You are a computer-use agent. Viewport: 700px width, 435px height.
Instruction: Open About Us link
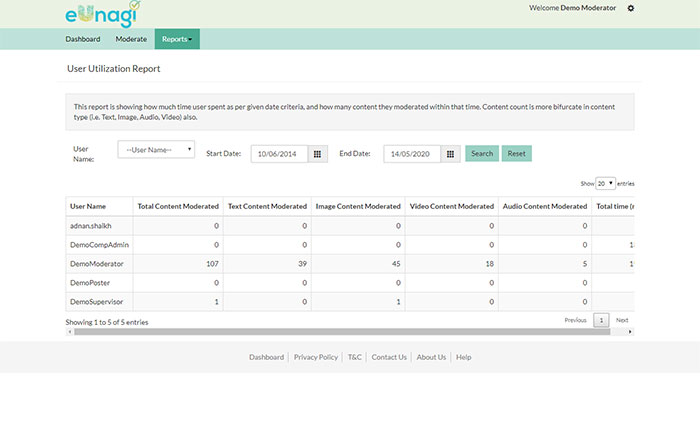click(431, 357)
